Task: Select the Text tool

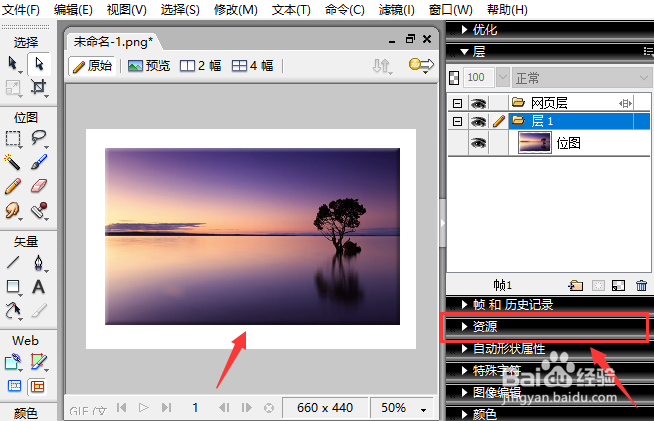Action: (x=39, y=287)
